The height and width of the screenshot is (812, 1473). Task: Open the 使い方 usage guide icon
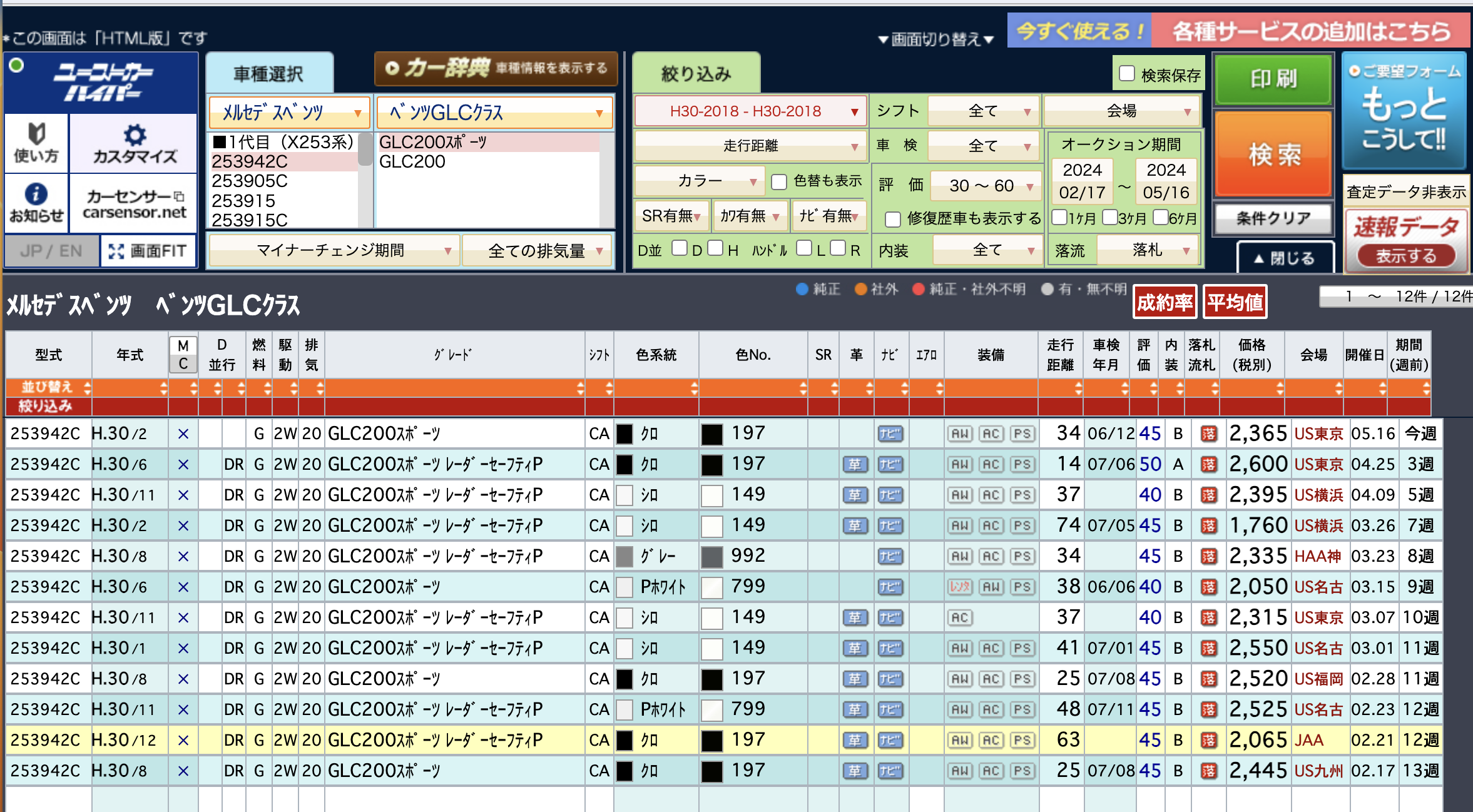(x=36, y=143)
